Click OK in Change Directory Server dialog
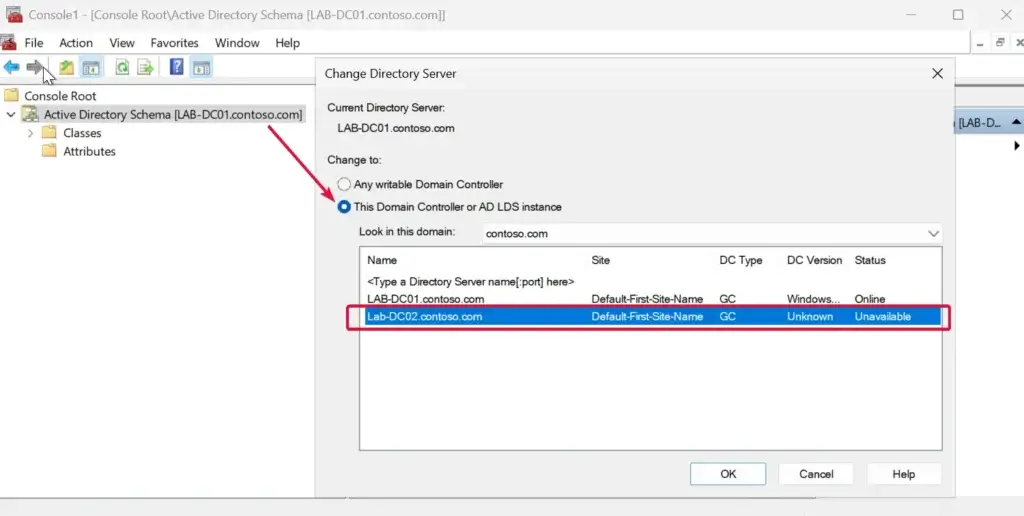Viewport: 1024px width, 516px height. [728, 474]
